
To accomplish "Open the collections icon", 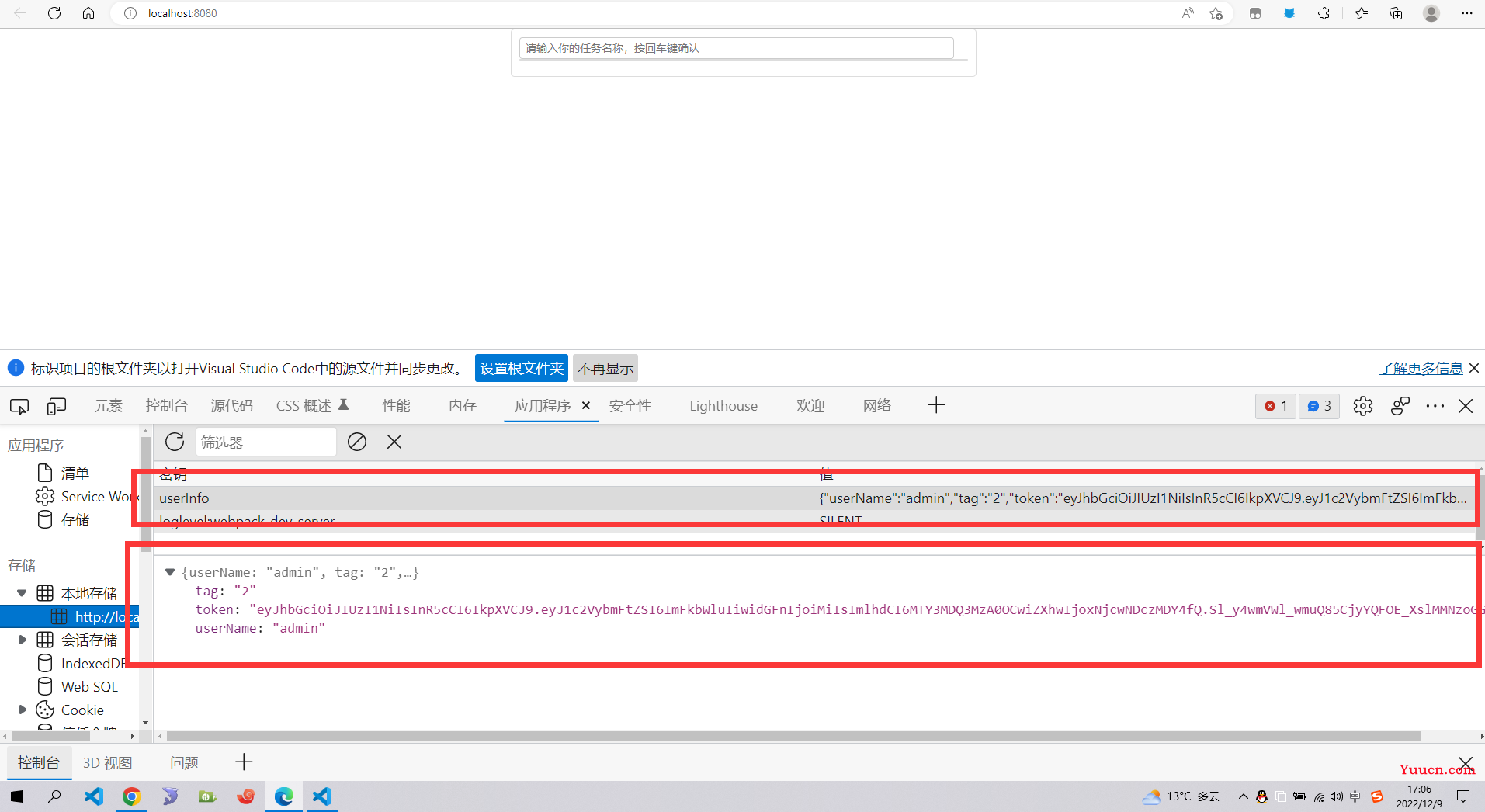I will tap(1396, 13).
